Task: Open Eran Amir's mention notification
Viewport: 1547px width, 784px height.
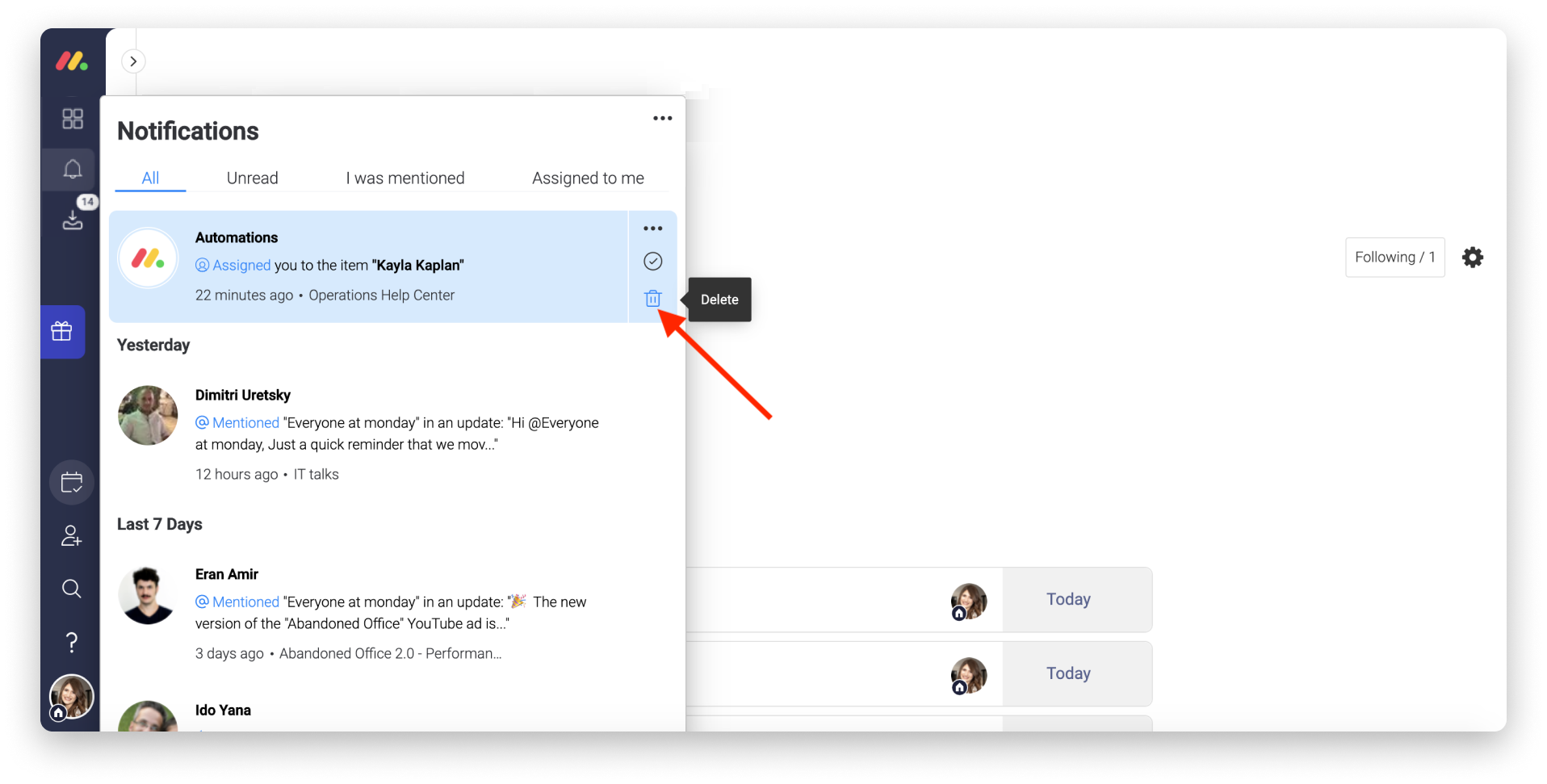Action: pyautogui.click(x=392, y=614)
